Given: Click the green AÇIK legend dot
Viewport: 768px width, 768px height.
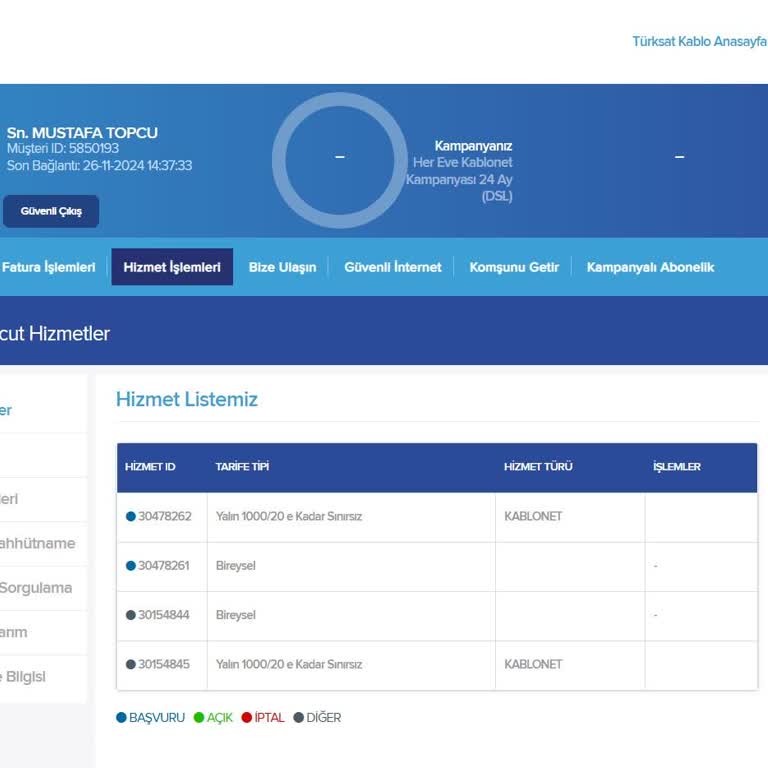Looking at the screenshot, I should coord(199,718).
